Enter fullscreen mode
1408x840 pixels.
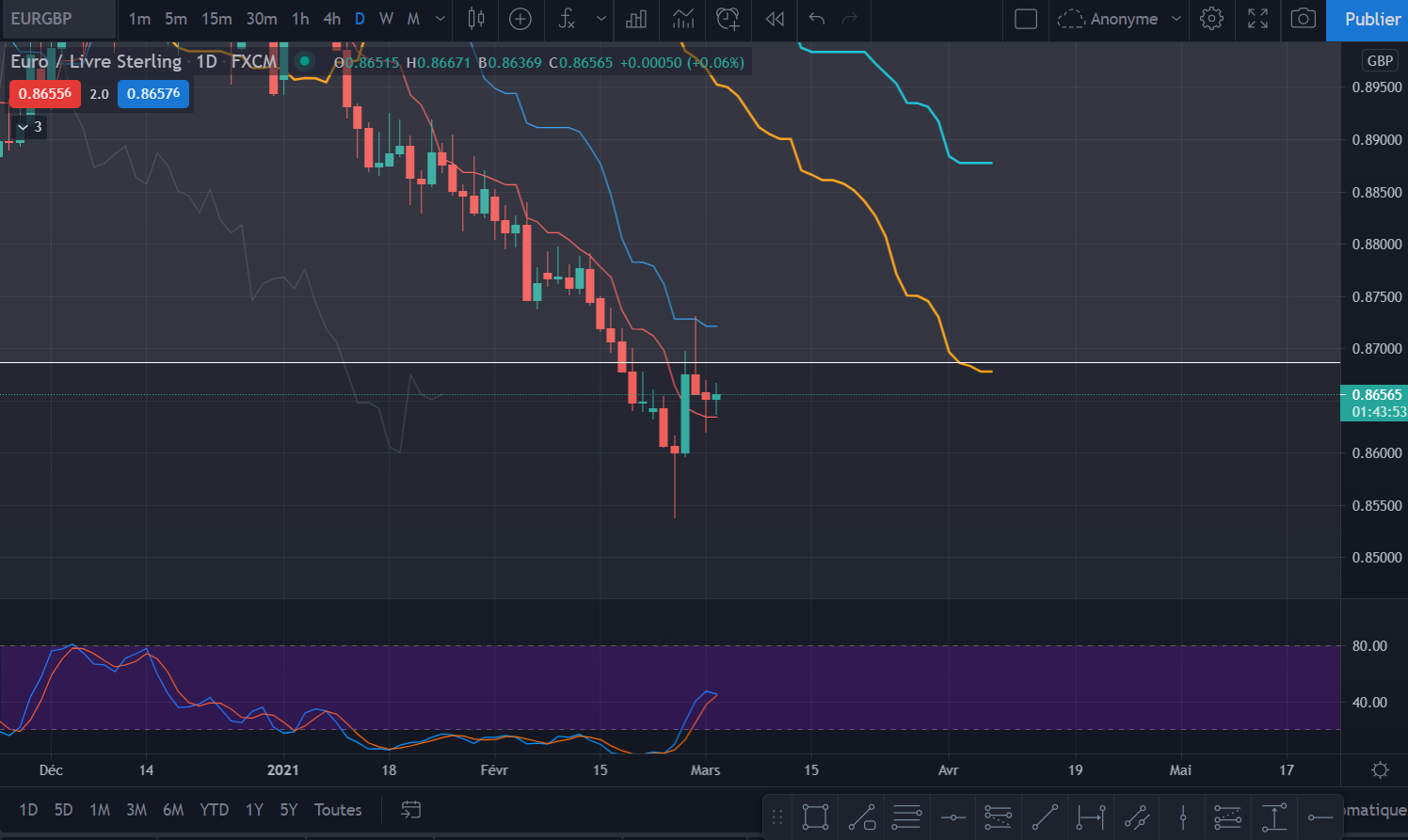[x=1257, y=19]
